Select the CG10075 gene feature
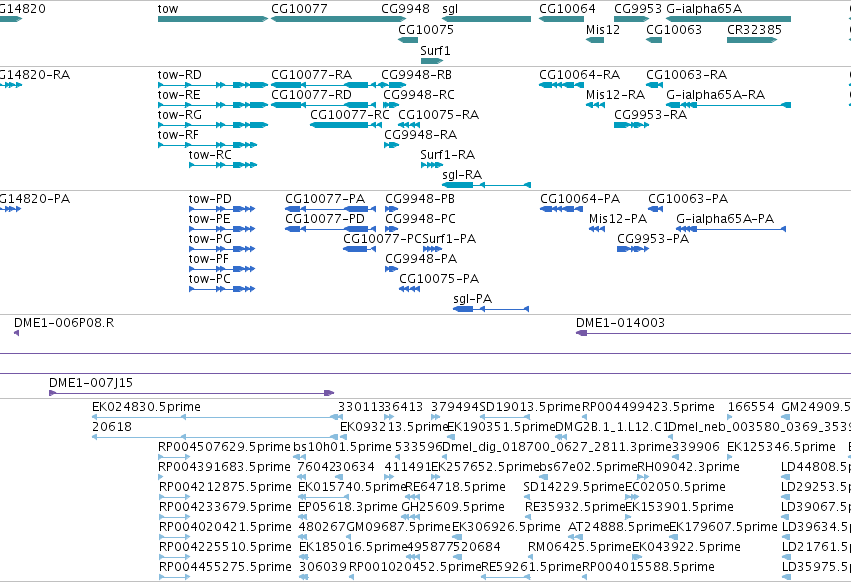This screenshot has height=582, width=851. click(x=408, y=40)
